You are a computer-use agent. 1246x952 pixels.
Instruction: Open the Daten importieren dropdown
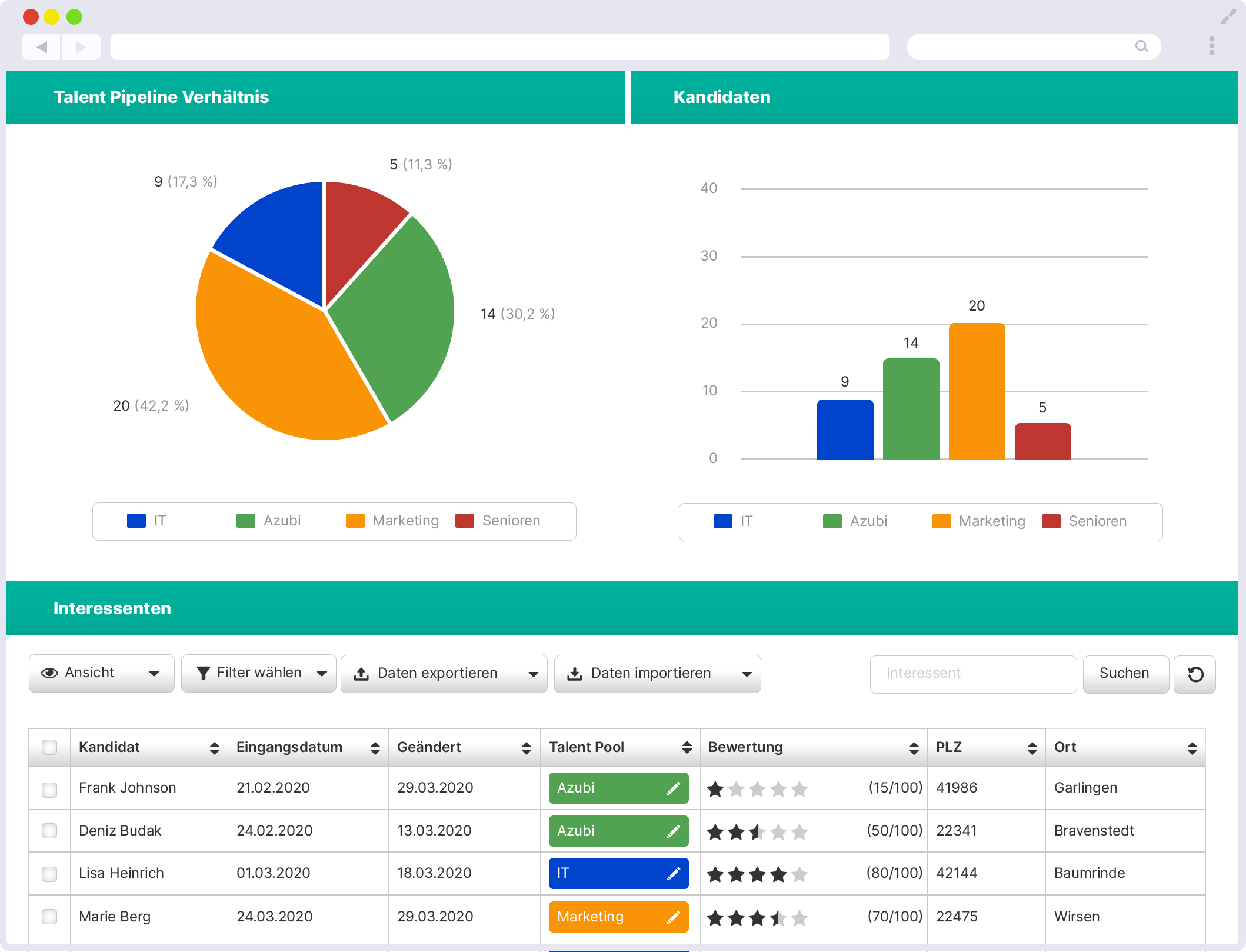pos(746,673)
